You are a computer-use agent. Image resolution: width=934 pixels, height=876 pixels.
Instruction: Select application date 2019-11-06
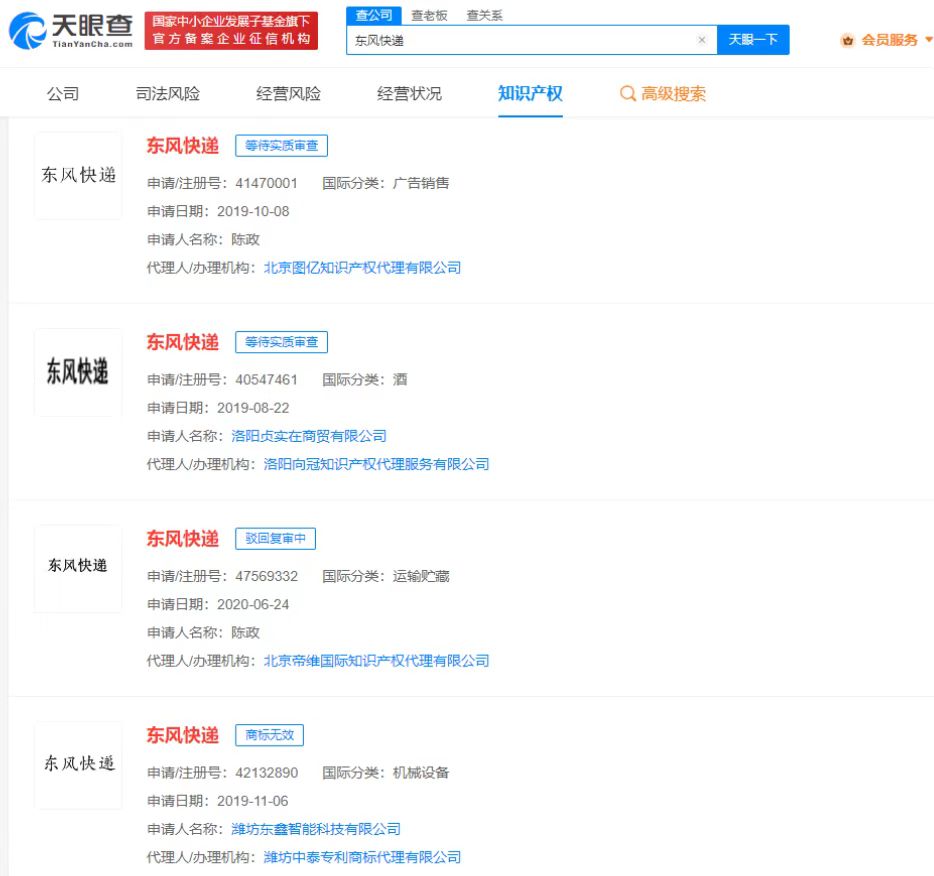(x=253, y=801)
